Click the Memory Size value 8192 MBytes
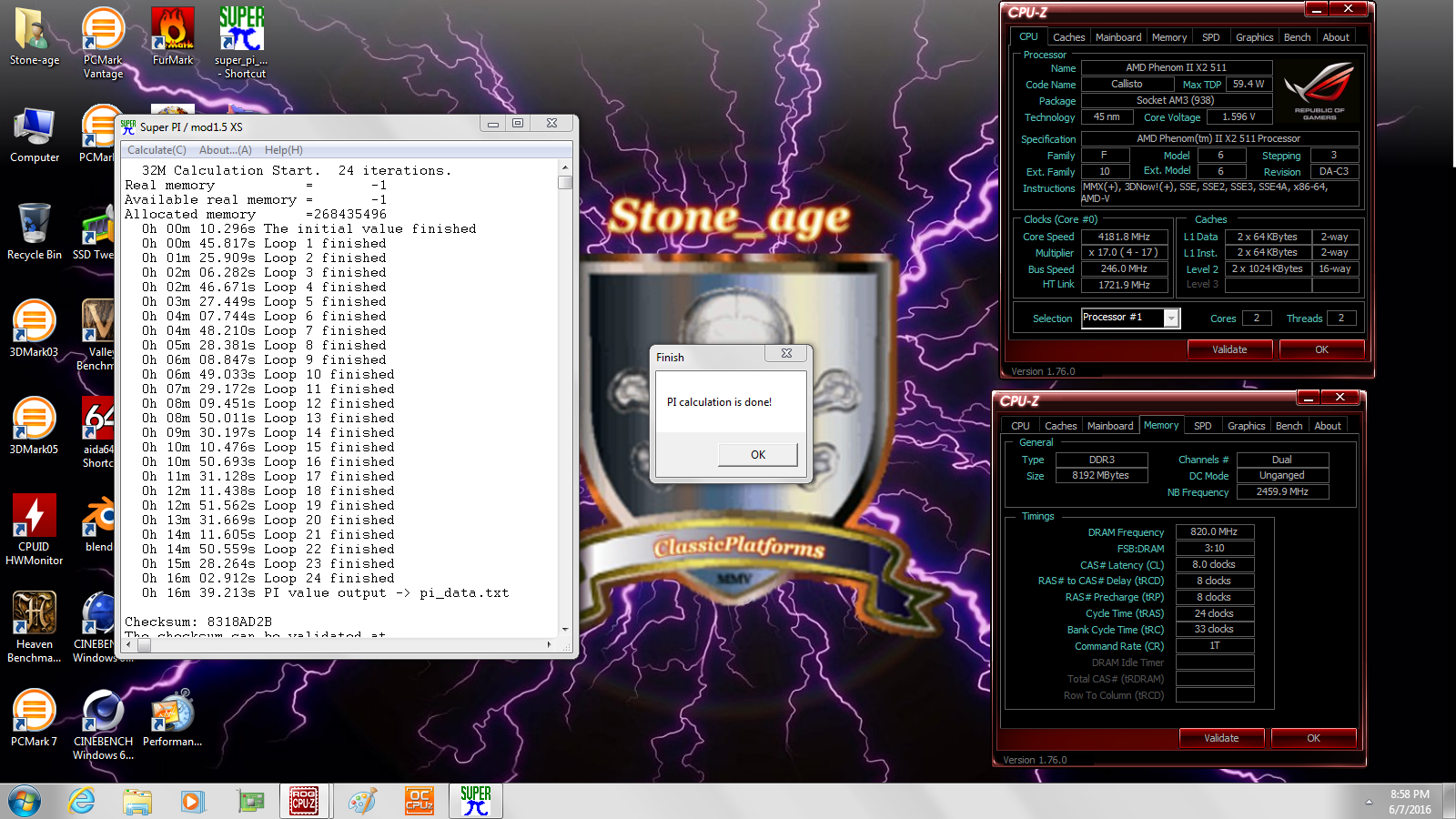Screen dimensions: 1456x819 pyautogui.click(x=1100, y=476)
